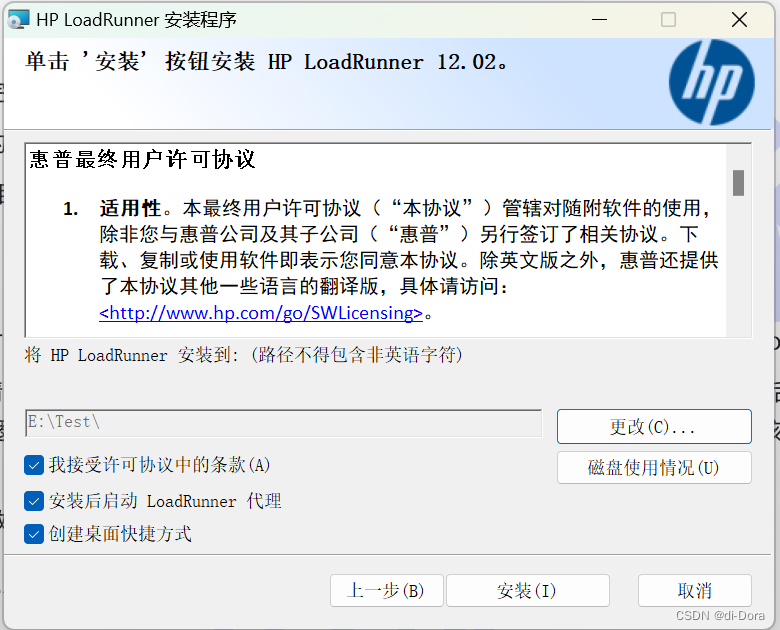Toggle 我接受许可协议中的条款(A) checkbox

(x=34, y=466)
